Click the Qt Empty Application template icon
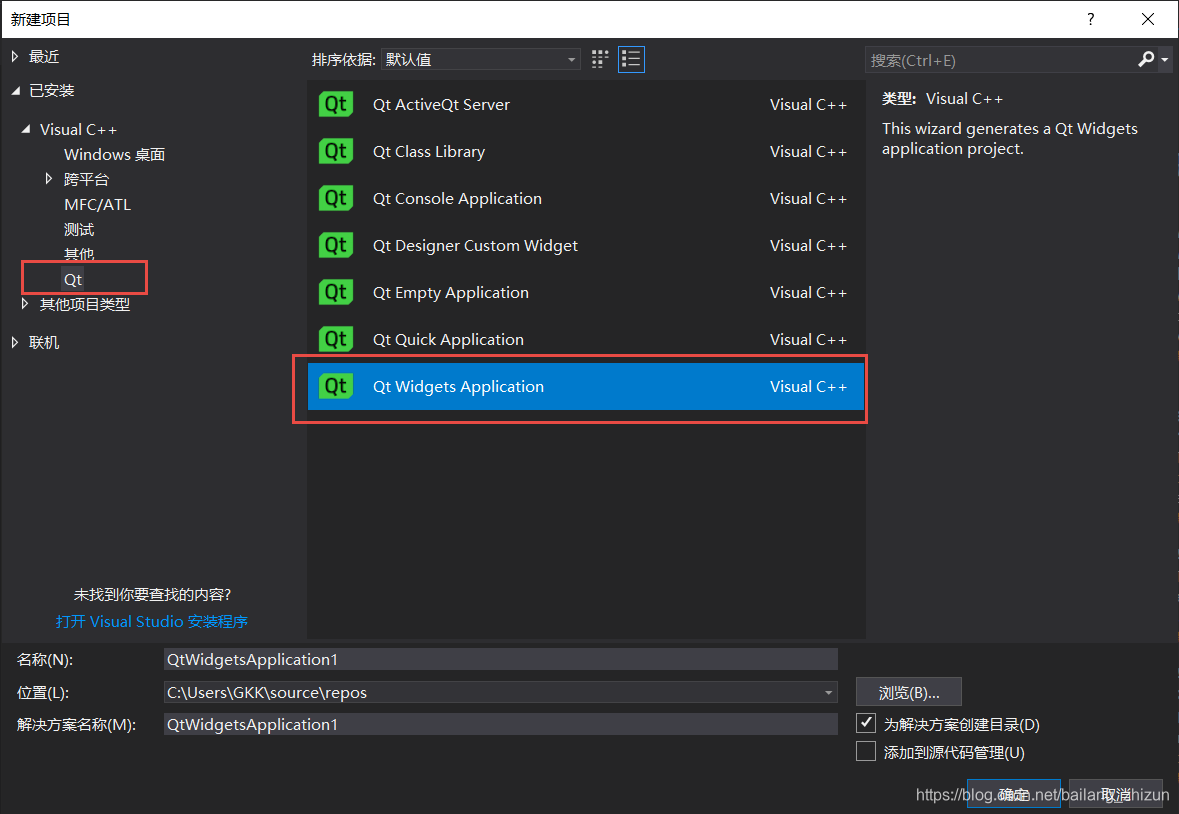The image size is (1179, 814). pos(335,292)
